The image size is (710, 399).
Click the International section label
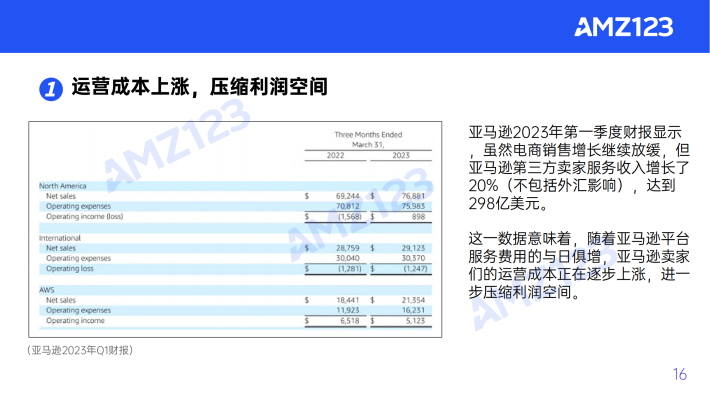[x=60, y=238]
